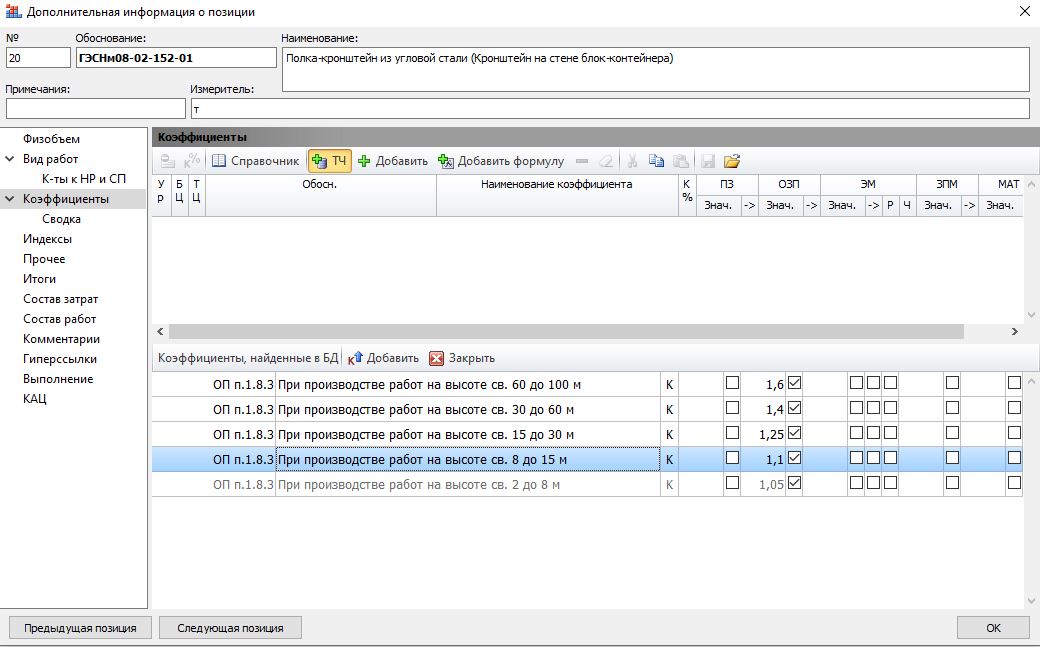
Task: Click the scissors cut icon
Action: click(633, 161)
